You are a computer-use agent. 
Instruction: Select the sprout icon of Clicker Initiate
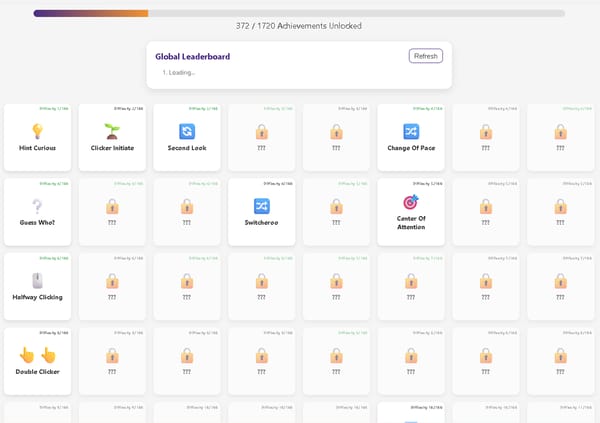pos(112,131)
